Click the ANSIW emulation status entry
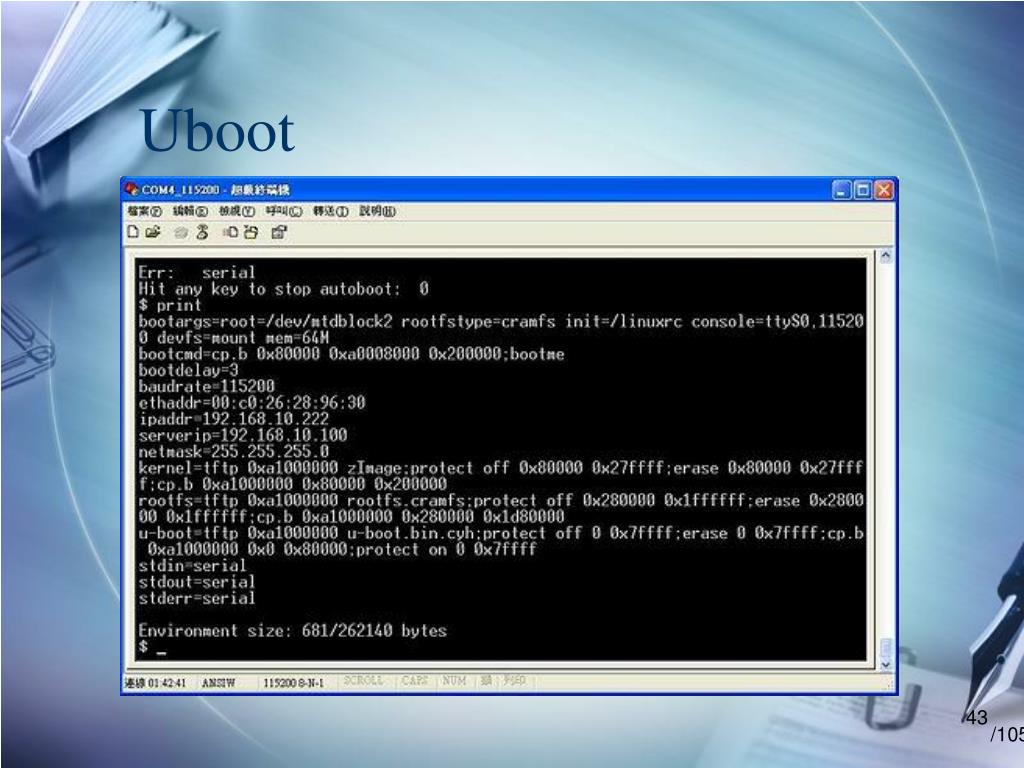This screenshot has height=768, width=1024. [x=218, y=682]
